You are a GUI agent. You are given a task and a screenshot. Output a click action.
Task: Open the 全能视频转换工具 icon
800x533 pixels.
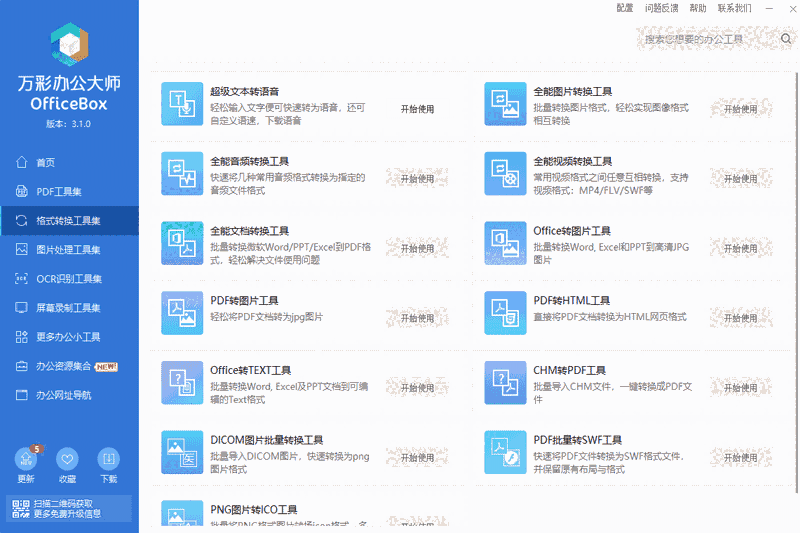(x=505, y=173)
